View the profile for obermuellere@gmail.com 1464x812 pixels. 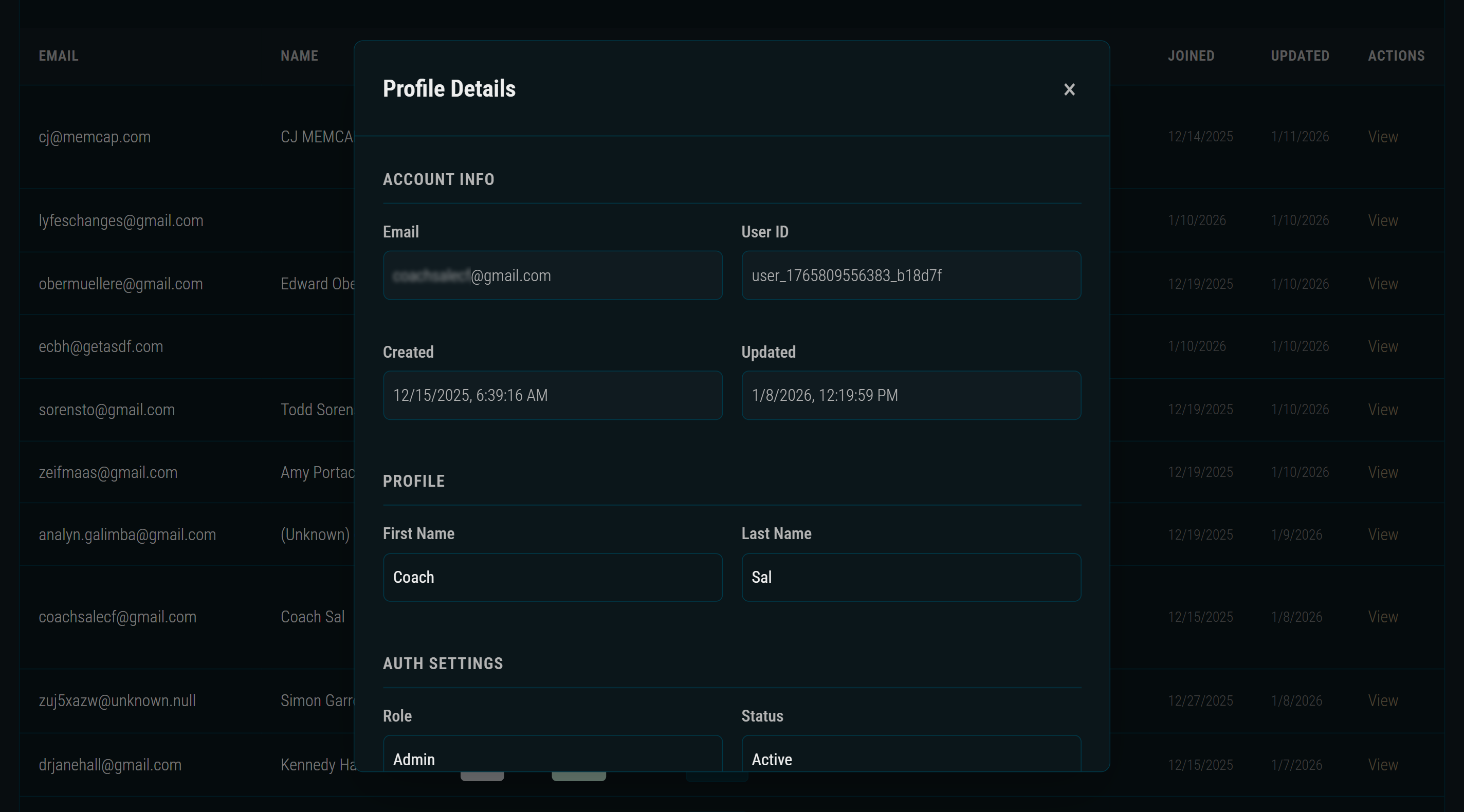pyautogui.click(x=1383, y=284)
